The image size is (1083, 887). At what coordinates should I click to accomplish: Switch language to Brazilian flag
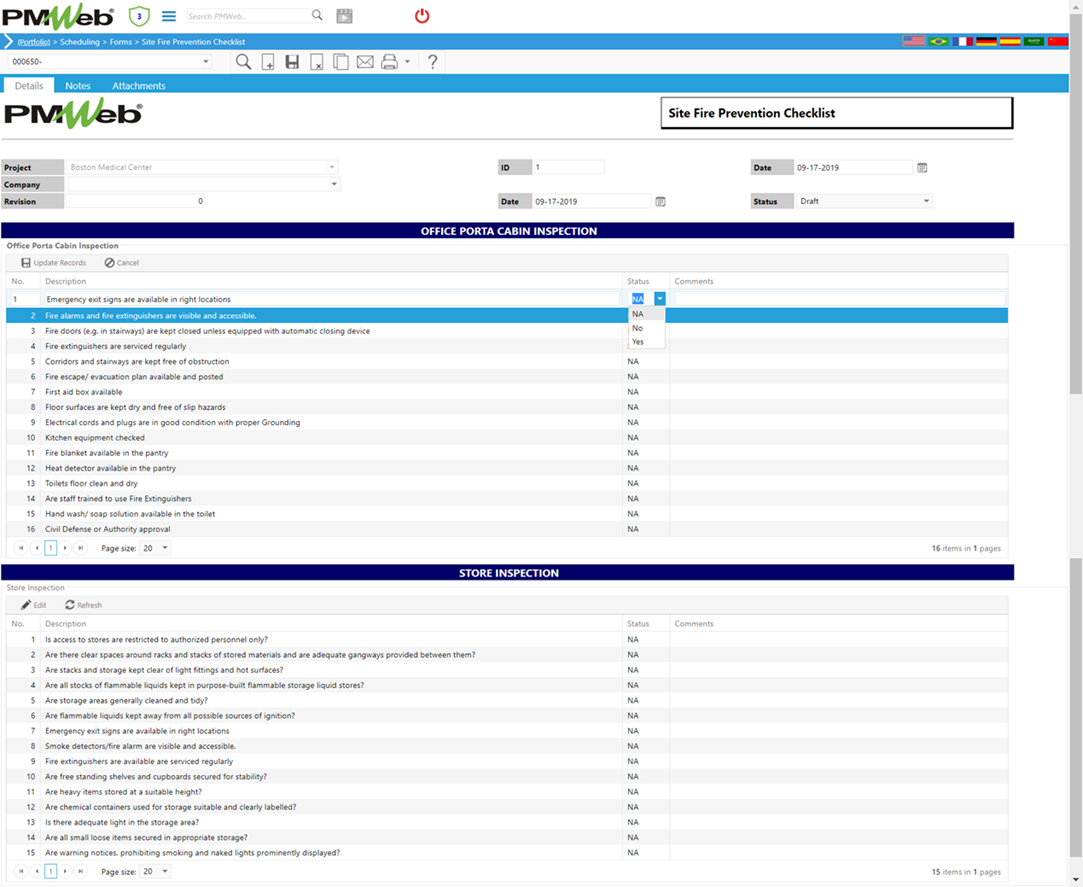938,41
